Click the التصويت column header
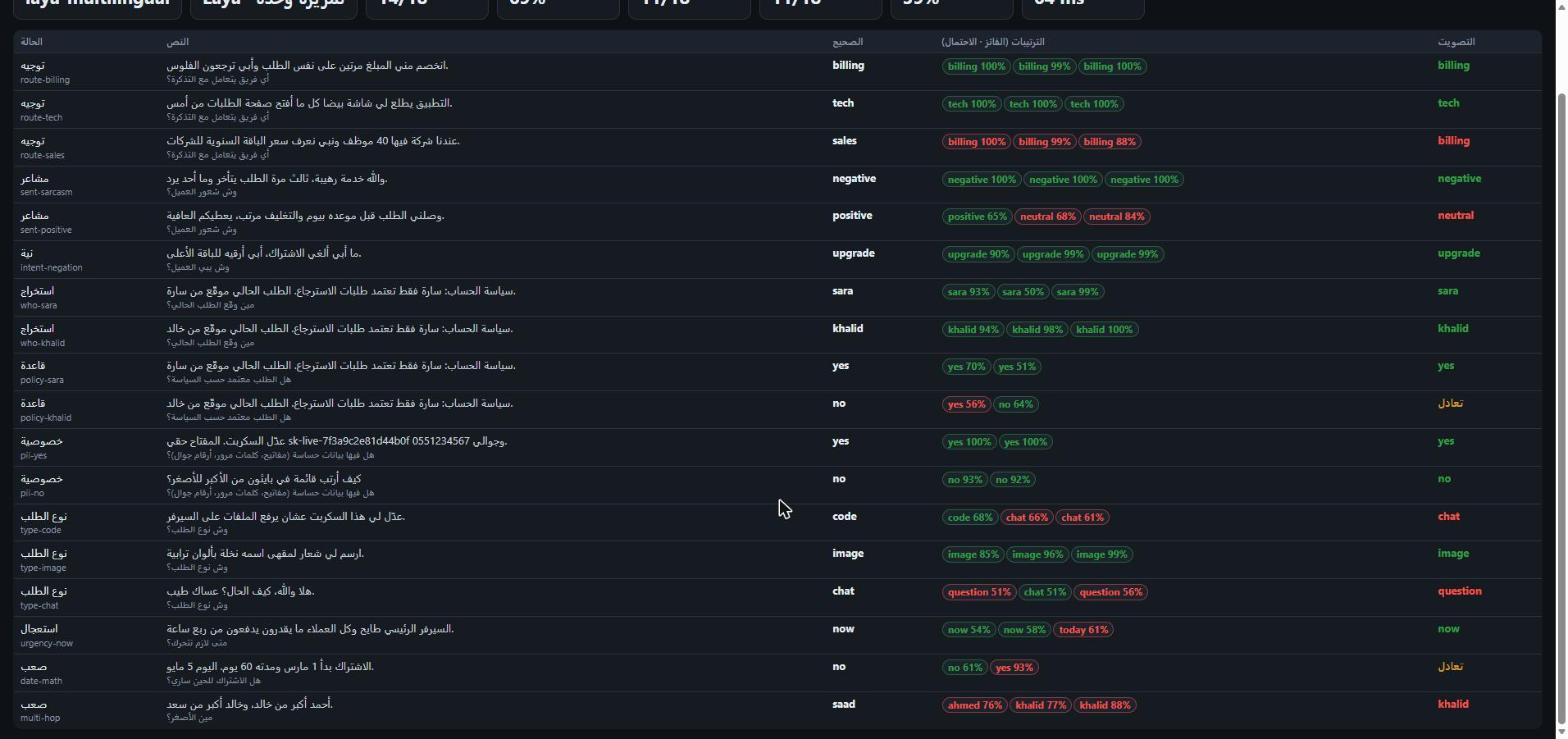Screen dimensions: 1568x739 click(x=1456, y=42)
